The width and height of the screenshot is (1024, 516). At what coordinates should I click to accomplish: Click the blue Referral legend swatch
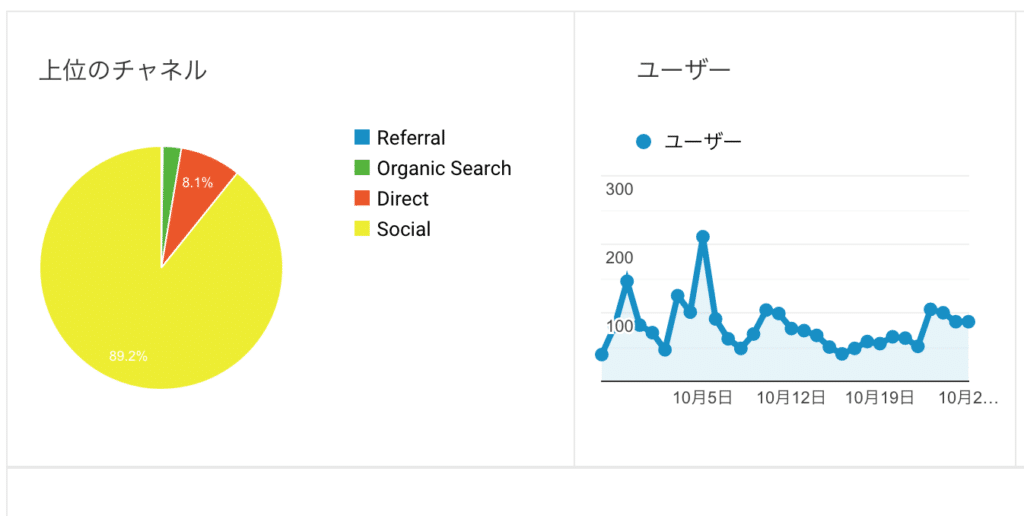[362, 137]
